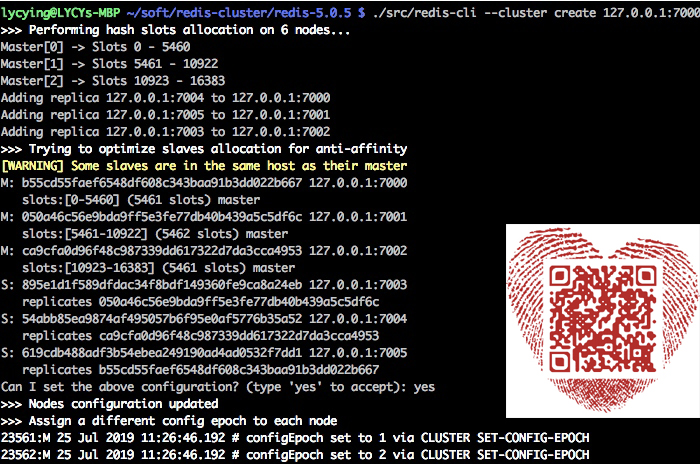Click 'slots:[5461-10922] (5462 slots) master'
This screenshot has height=464, width=700.
click(x=155, y=234)
